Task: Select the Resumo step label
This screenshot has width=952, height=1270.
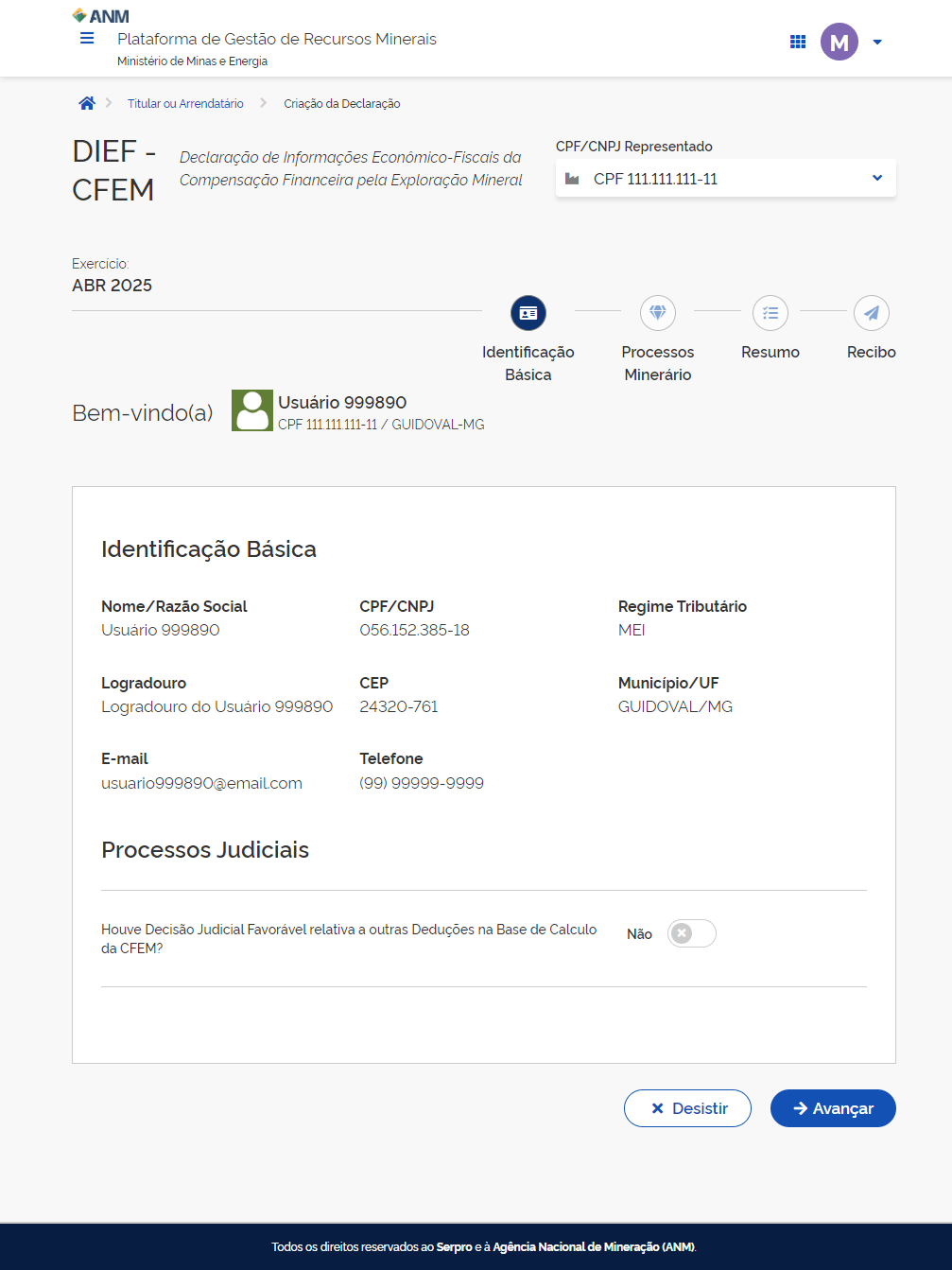Action: point(770,352)
